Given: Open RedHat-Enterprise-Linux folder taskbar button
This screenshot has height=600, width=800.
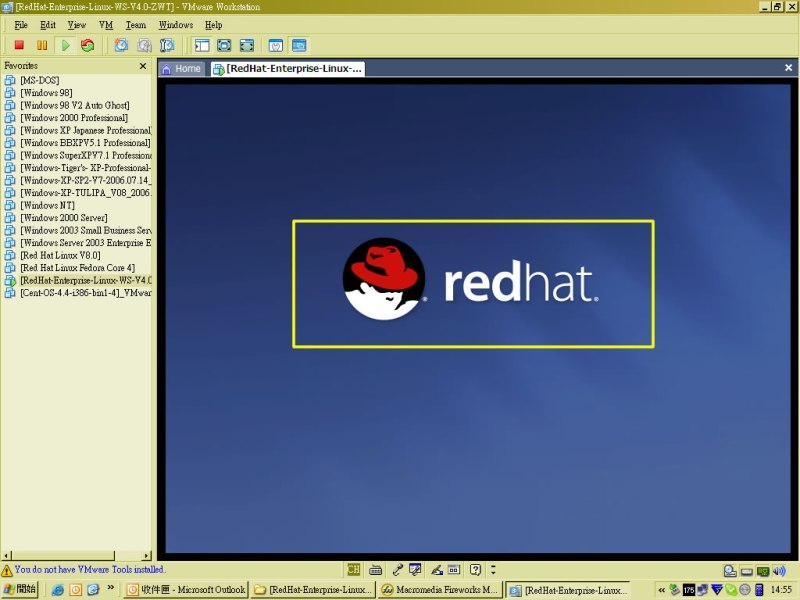Looking at the screenshot, I should point(313,590).
